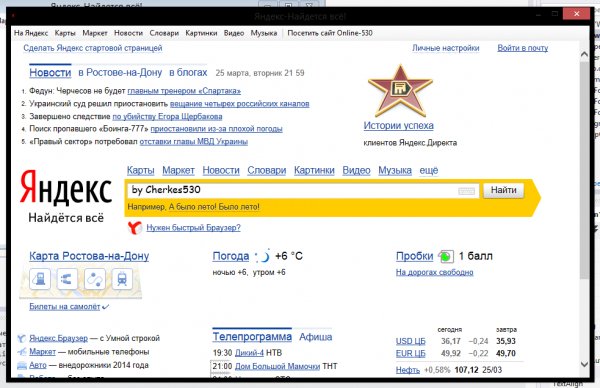Image resolution: width=600 pixels, height=388 pixels.
Task: Open news по убийству Егора Щербакова
Action: [167, 116]
